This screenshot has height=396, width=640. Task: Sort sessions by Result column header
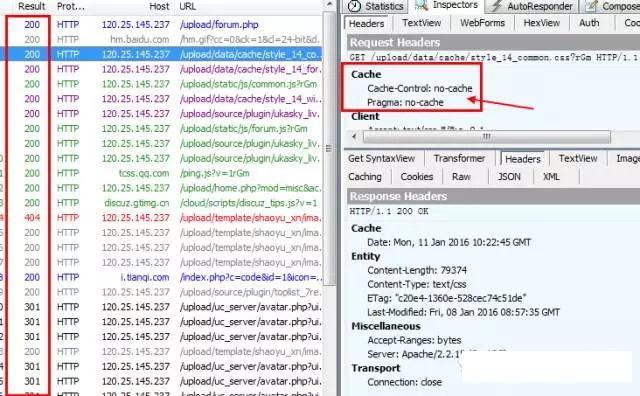(x=32, y=7)
